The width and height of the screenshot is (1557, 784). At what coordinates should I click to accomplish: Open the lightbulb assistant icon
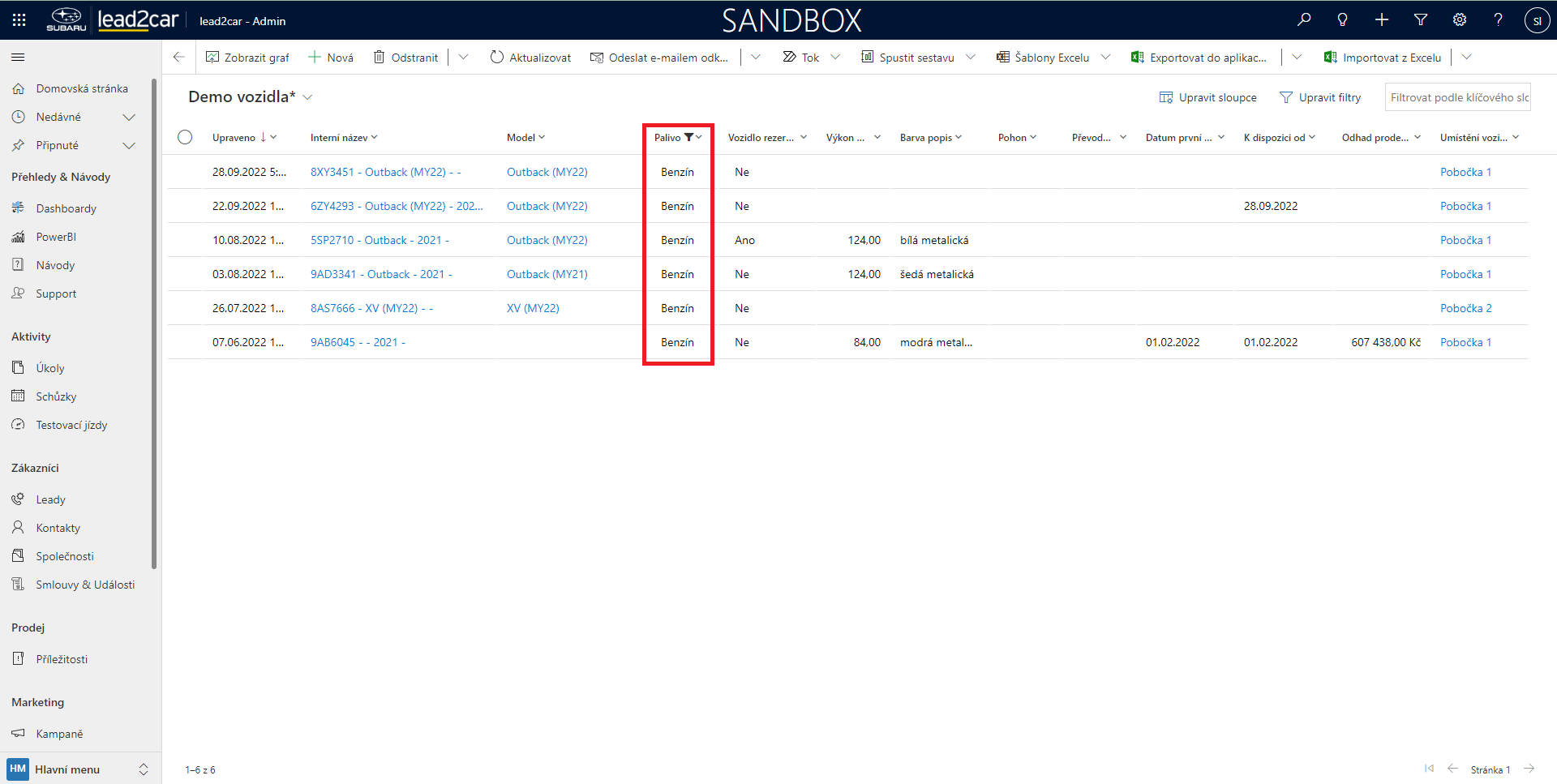1343,20
